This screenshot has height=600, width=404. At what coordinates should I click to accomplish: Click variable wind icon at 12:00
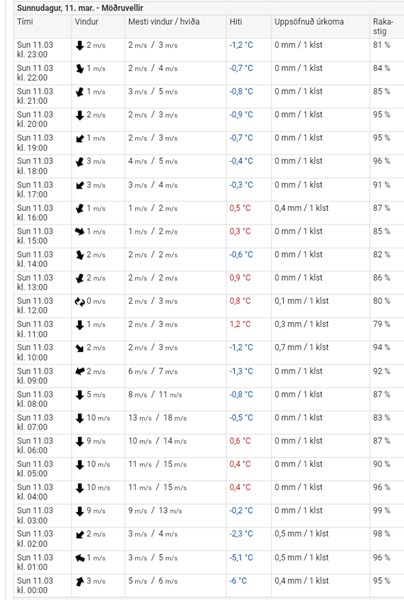click(x=80, y=302)
